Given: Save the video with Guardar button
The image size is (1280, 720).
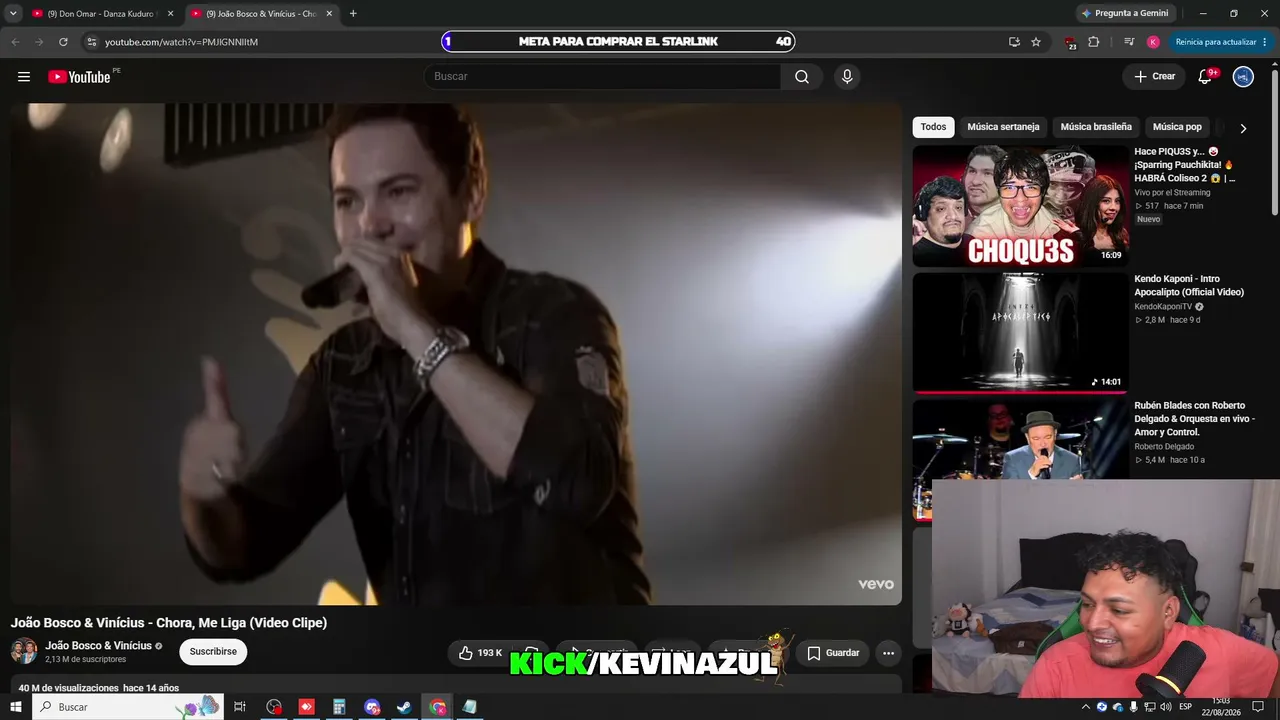Looking at the screenshot, I should 832,653.
